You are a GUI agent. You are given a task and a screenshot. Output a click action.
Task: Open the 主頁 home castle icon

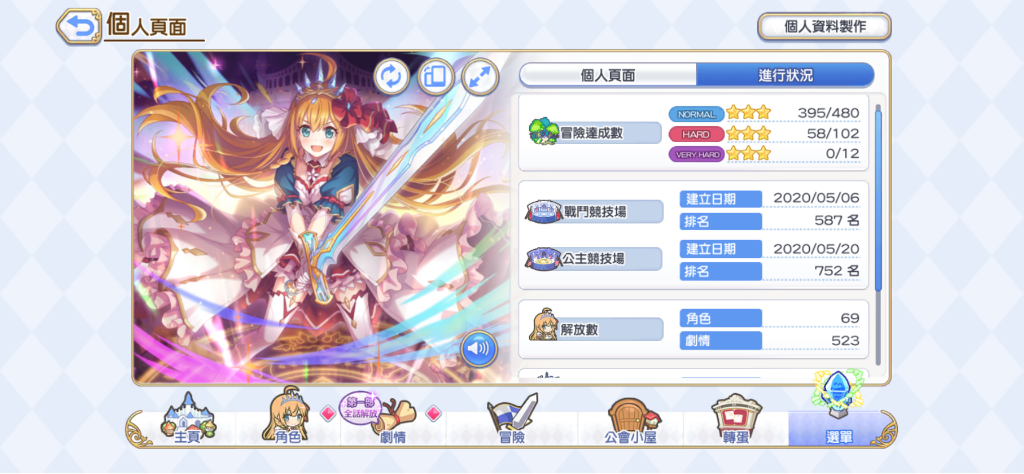click(190, 420)
